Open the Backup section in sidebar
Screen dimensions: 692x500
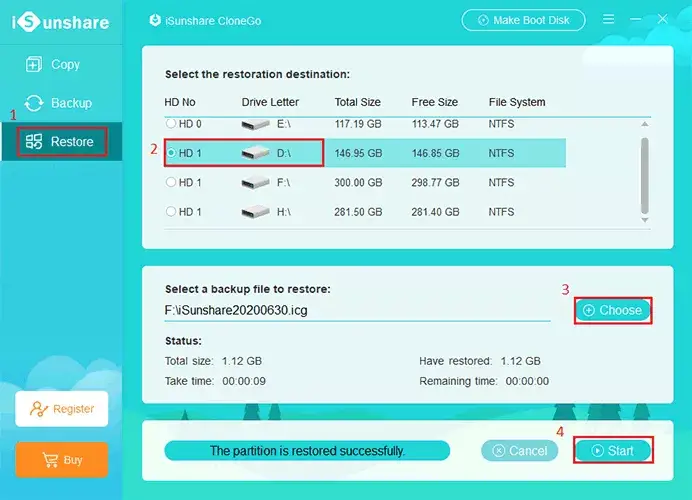tap(62, 103)
